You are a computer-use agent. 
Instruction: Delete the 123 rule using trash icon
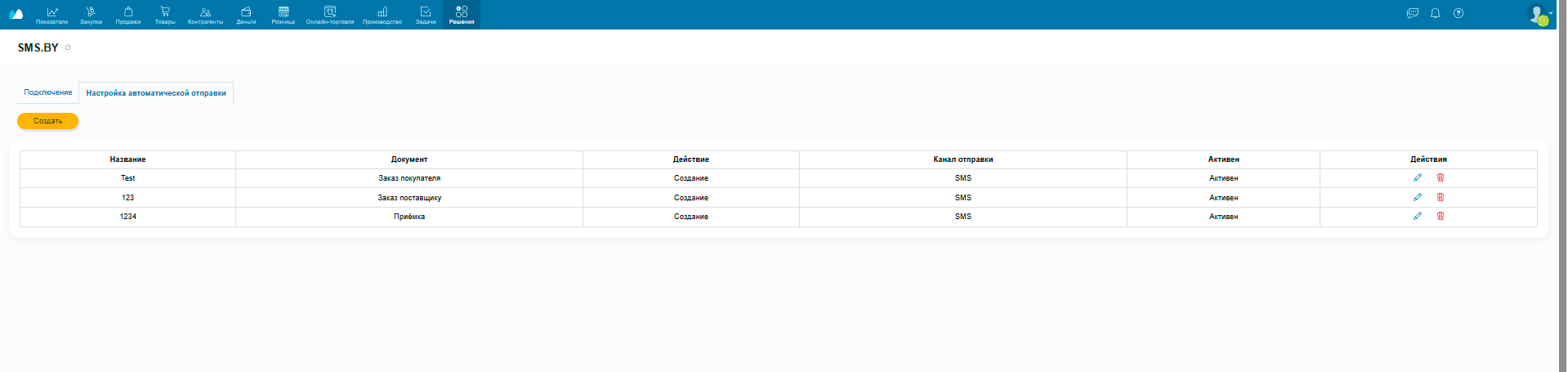(x=1441, y=197)
